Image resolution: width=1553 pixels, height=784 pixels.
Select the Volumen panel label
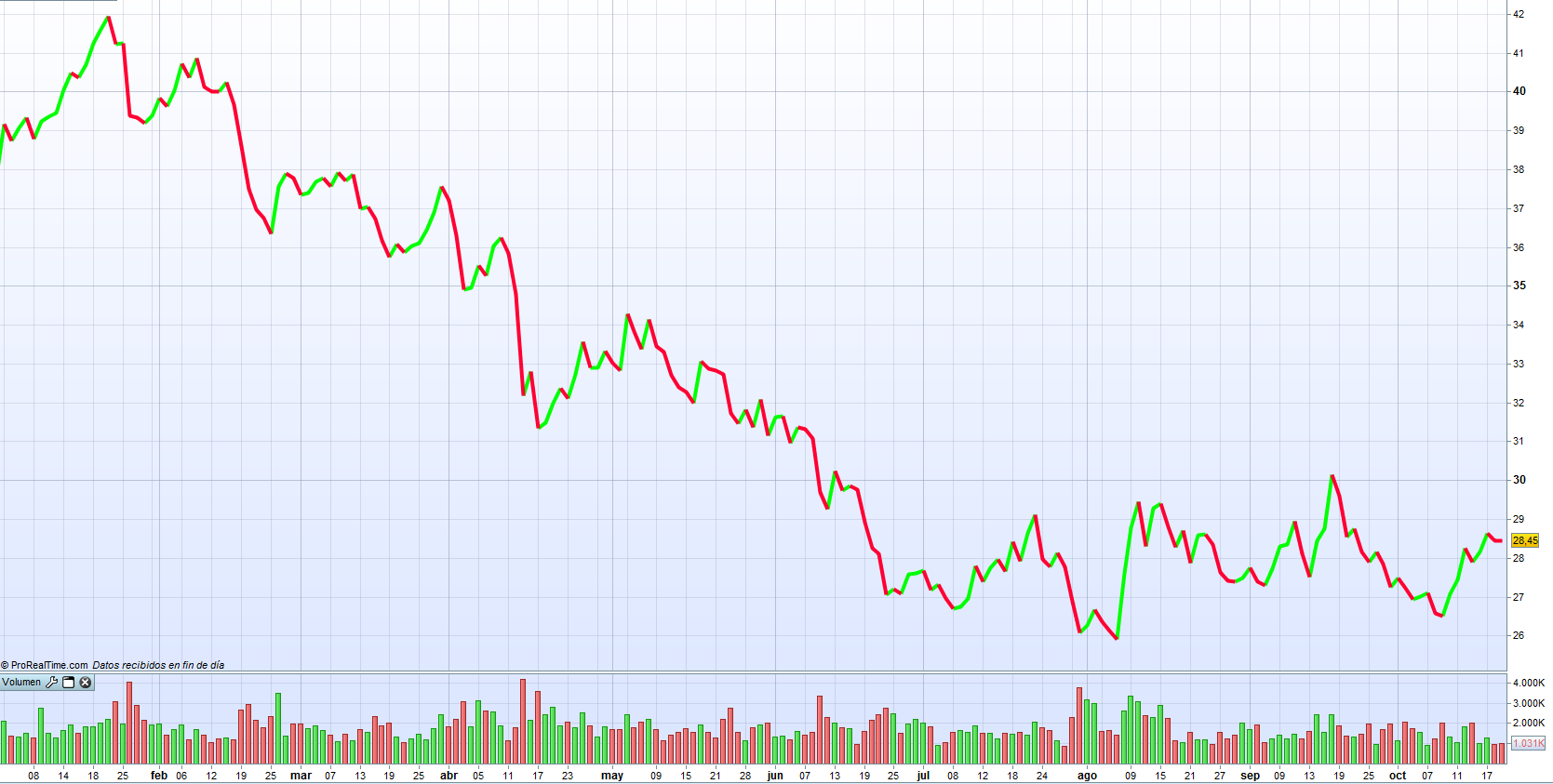coord(21,683)
